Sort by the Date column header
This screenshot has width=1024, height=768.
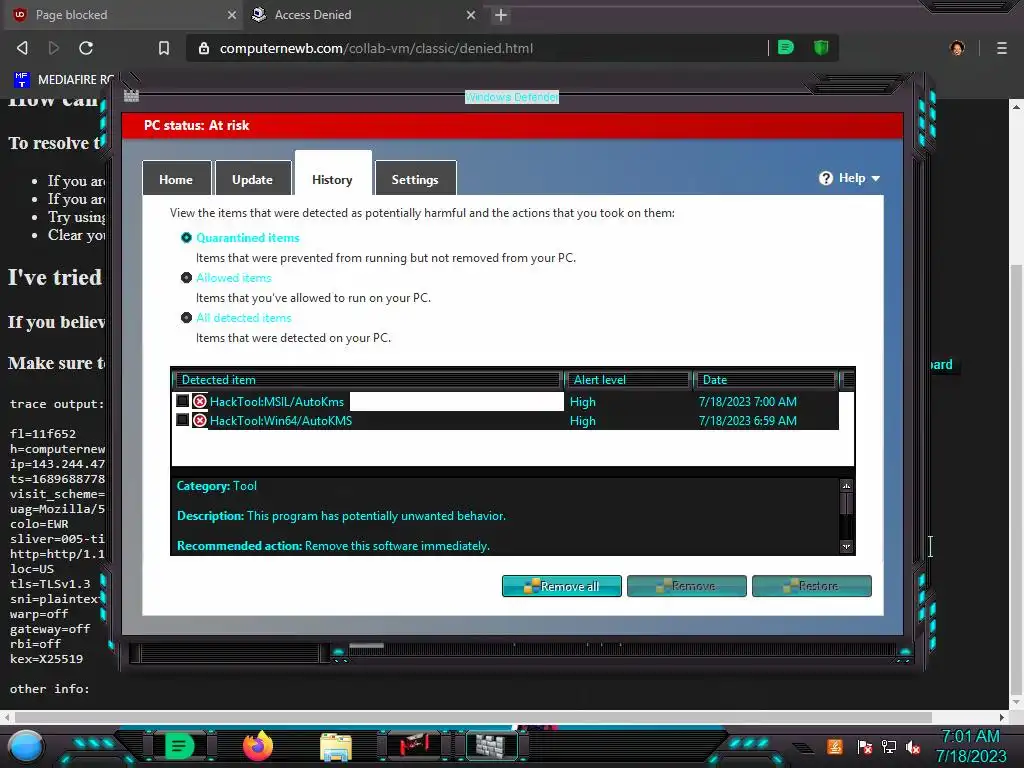[x=765, y=379]
